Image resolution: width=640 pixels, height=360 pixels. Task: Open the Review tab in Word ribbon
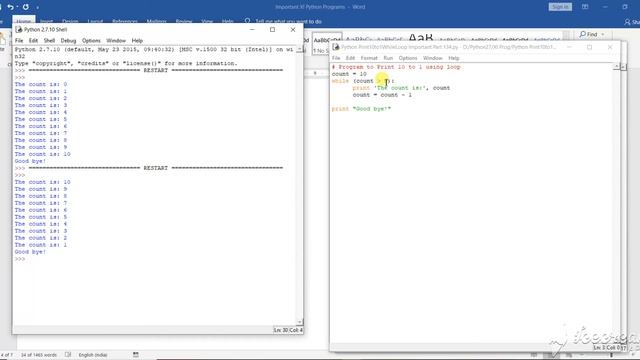pos(184,21)
